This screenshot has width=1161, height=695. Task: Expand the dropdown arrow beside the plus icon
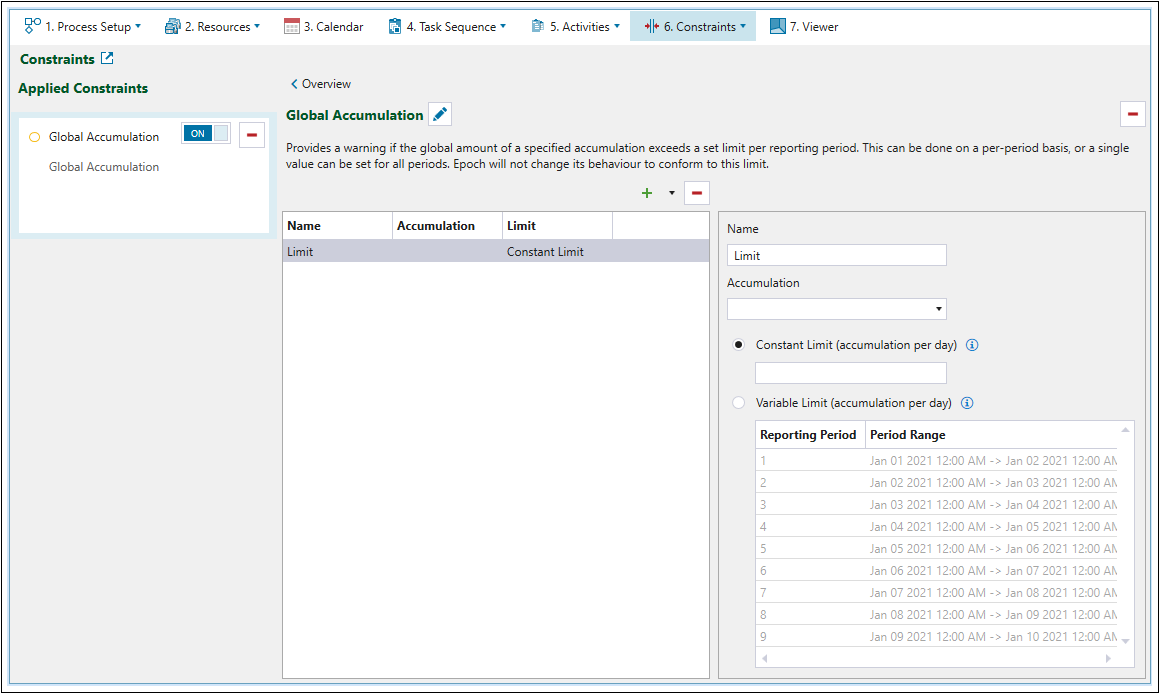(671, 193)
